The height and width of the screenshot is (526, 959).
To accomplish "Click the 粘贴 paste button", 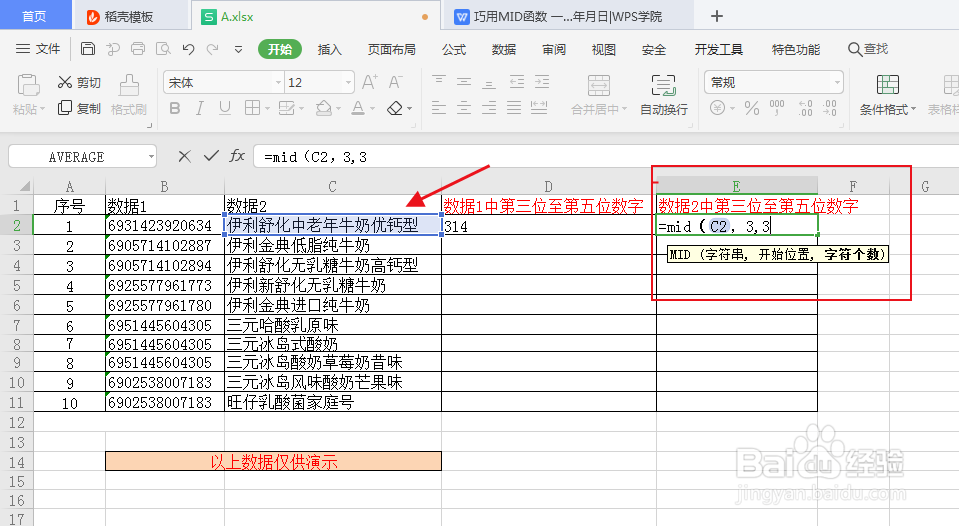I will pyautogui.click(x=28, y=94).
